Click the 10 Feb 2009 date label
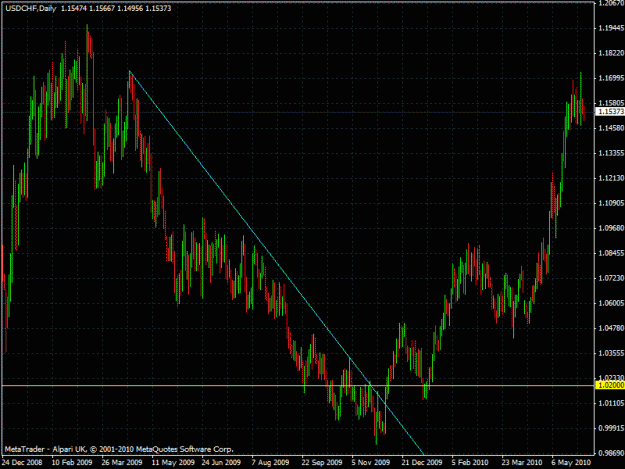 point(72,463)
